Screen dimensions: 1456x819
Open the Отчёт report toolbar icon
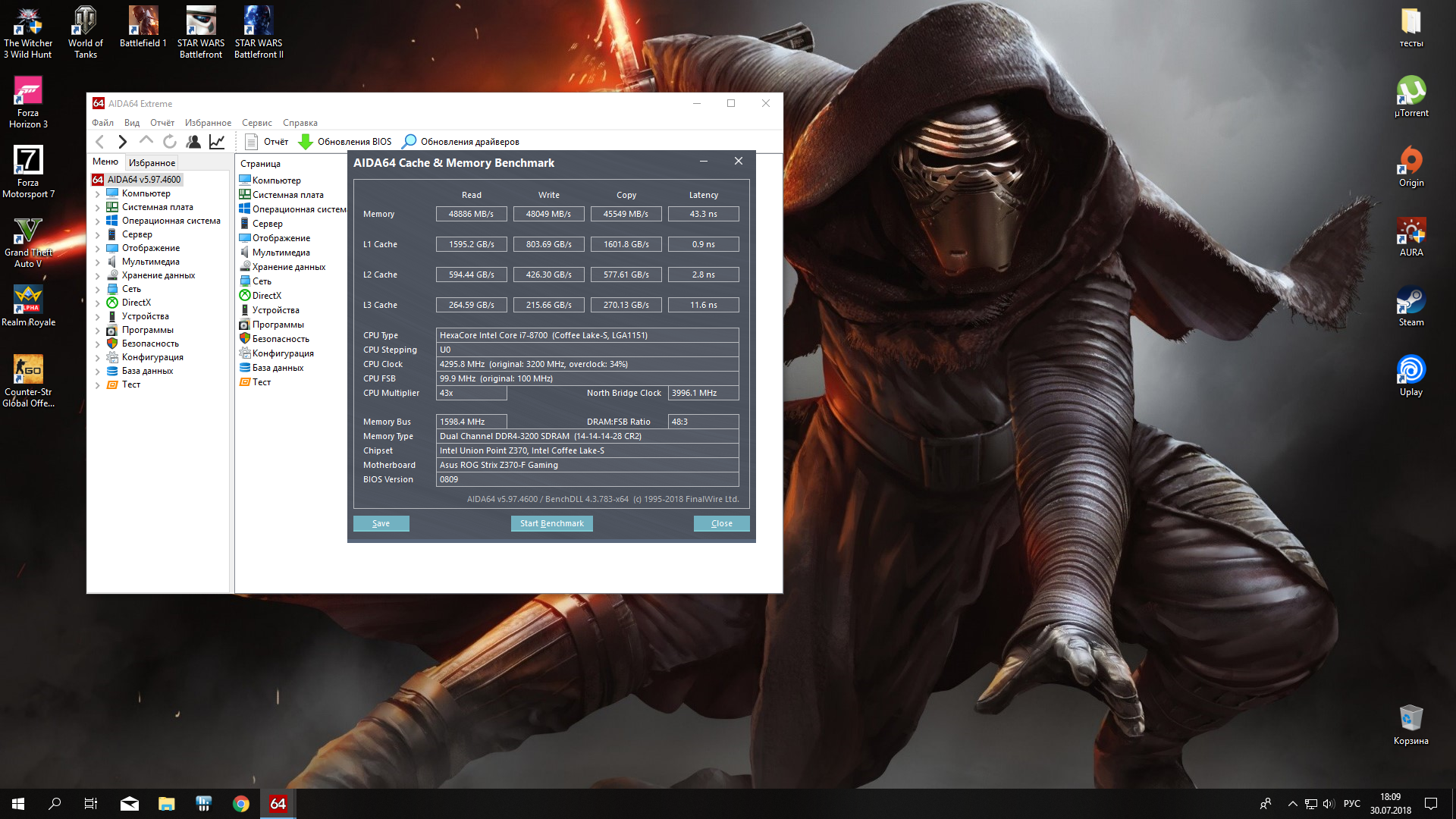252,142
